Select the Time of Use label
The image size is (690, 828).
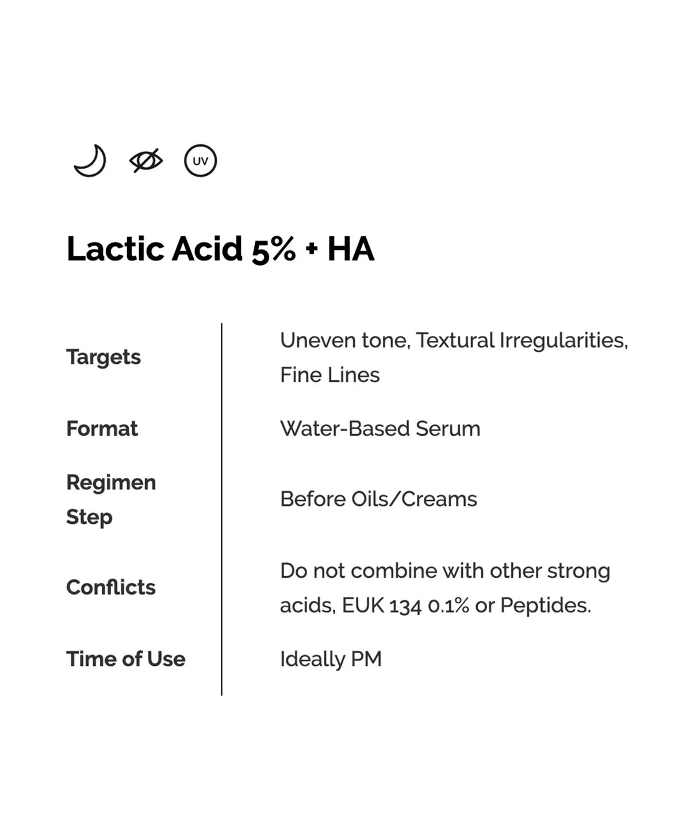[126, 659]
